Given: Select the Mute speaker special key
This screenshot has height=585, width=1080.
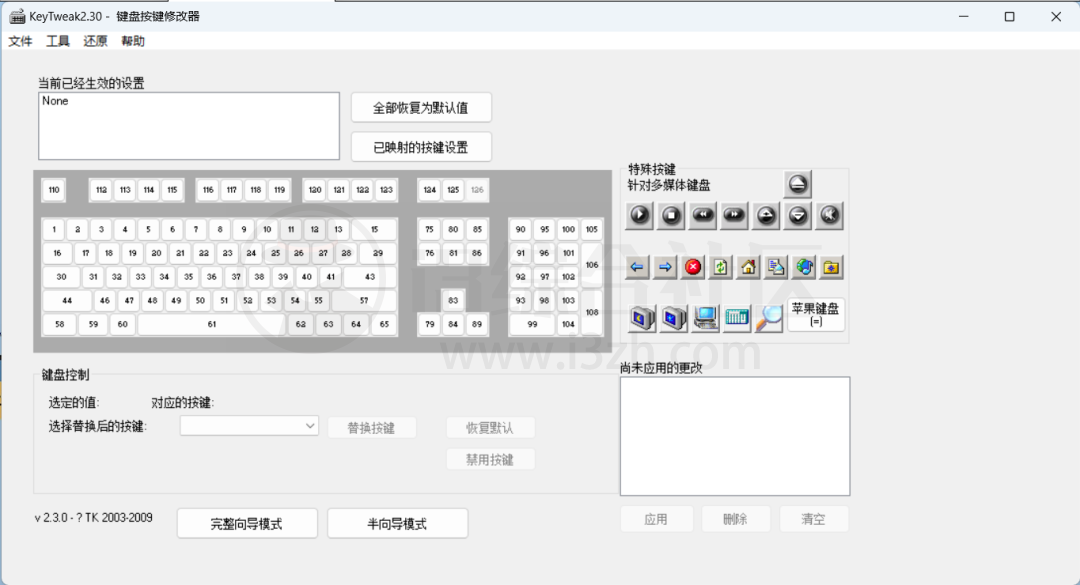Looking at the screenshot, I should point(829,215).
